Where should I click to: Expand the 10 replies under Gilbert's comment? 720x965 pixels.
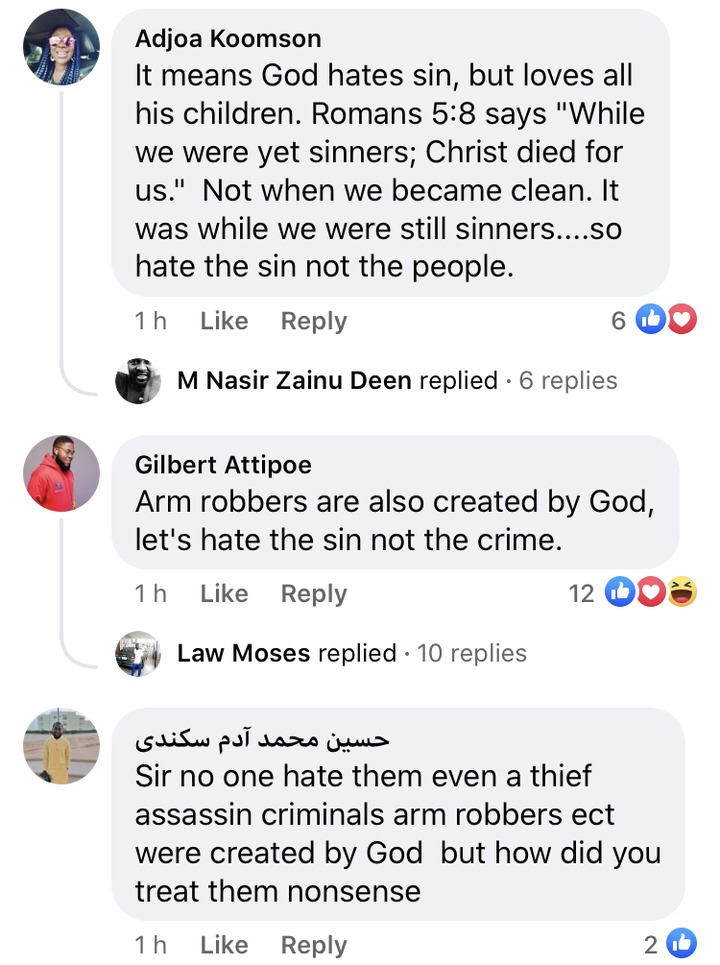point(472,654)
